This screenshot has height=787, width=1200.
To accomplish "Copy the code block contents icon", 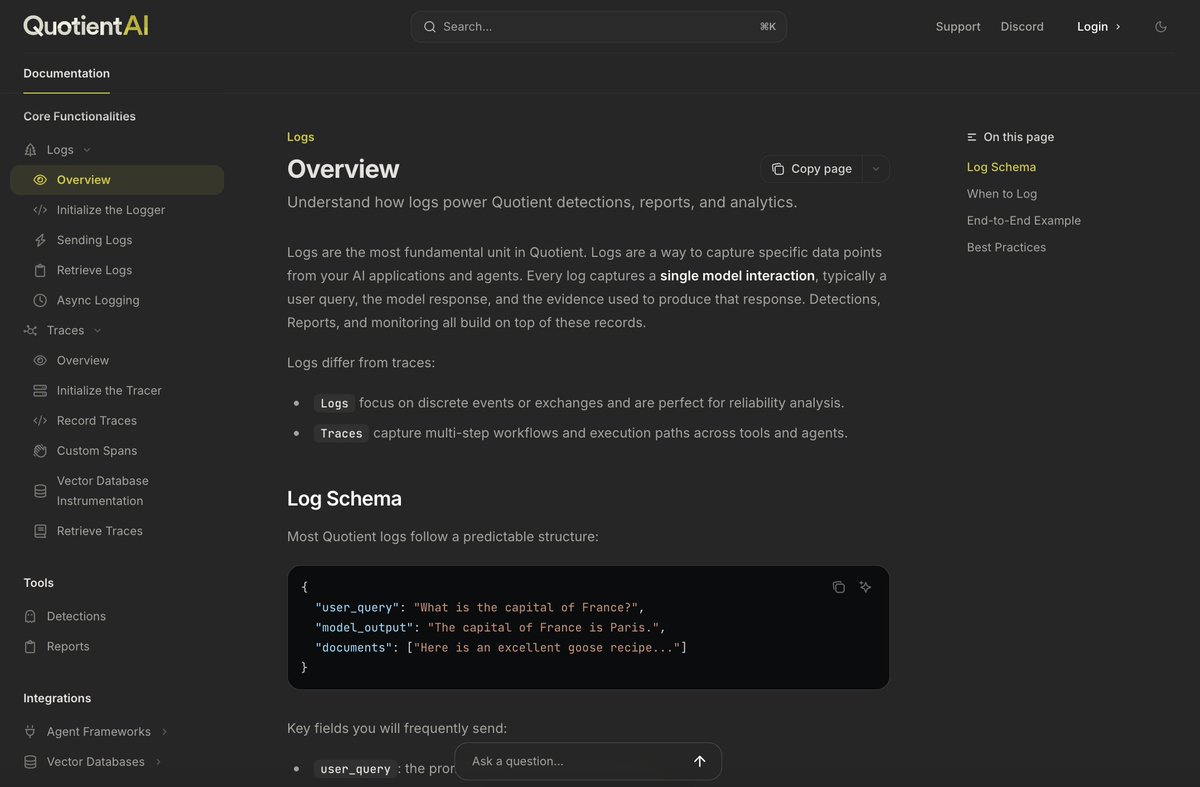I will coord(839,587).
